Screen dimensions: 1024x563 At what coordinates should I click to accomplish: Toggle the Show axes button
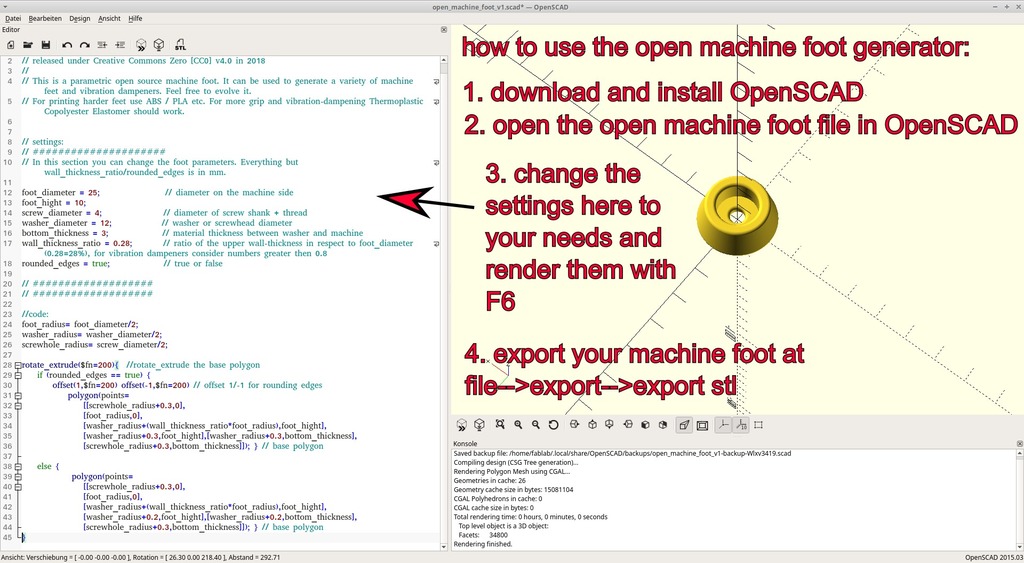pyautogui.click(x=721, y=425)
